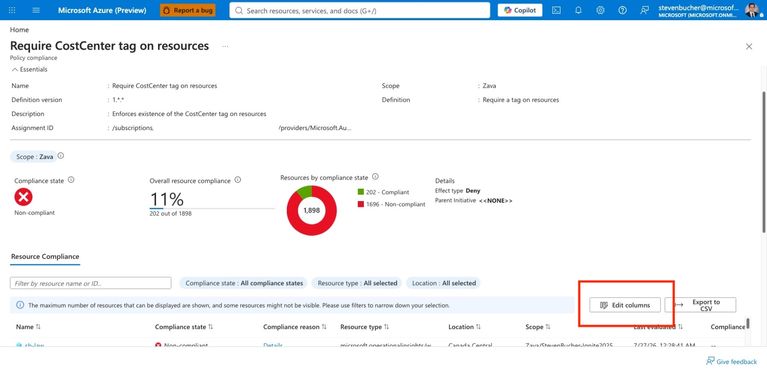The height and width of the screenshot is (376, 767).
Task: Click the Give feedback link
Action: pyautogui.click(x=731, y=361)
